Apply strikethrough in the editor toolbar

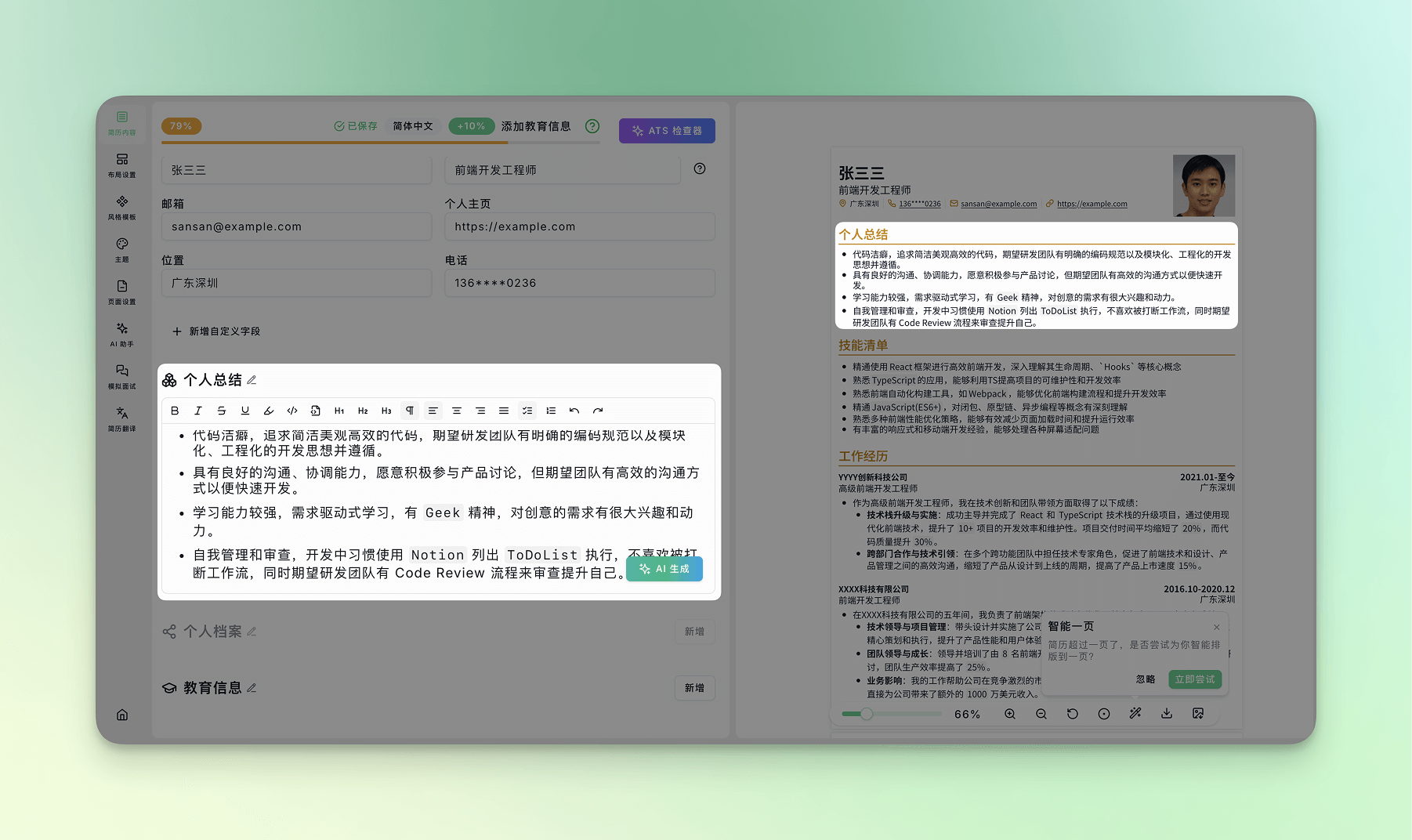click(x=222, y=411)
